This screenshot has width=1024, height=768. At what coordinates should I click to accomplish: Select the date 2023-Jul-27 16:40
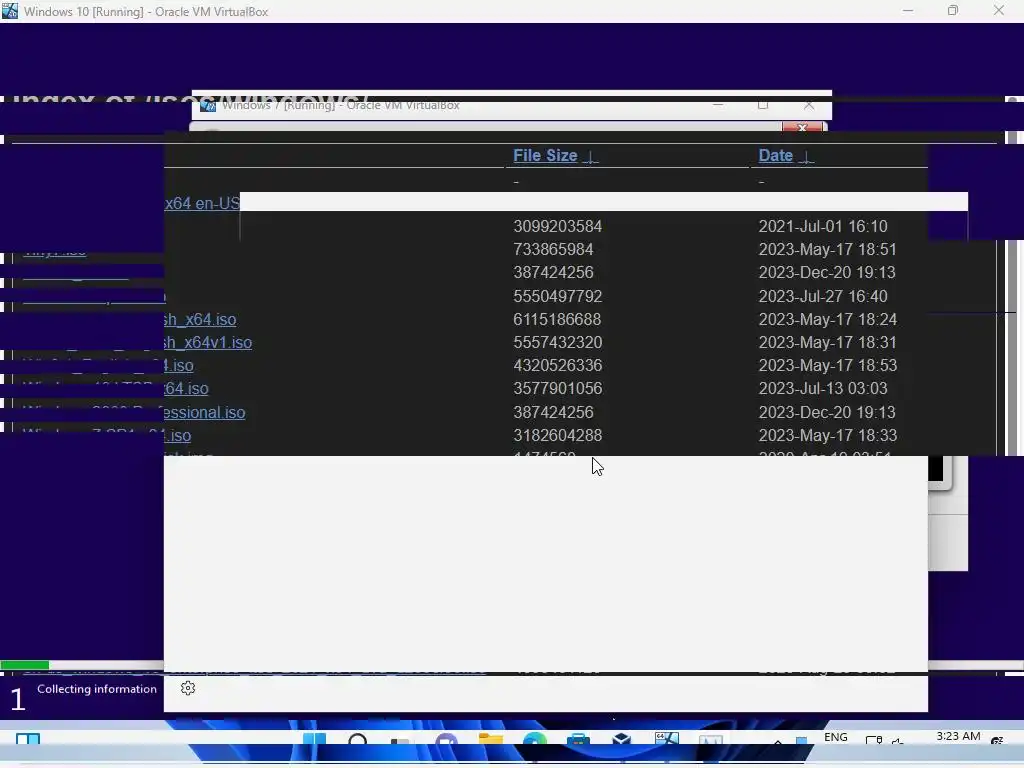click(823, 296)
